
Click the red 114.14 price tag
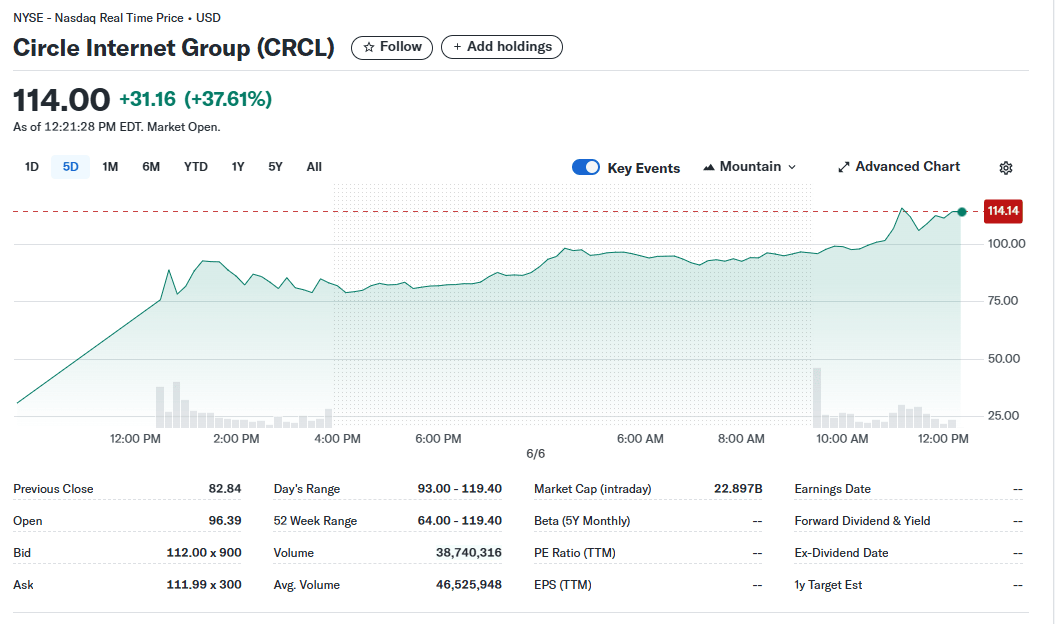click(x=1003, y=211)
